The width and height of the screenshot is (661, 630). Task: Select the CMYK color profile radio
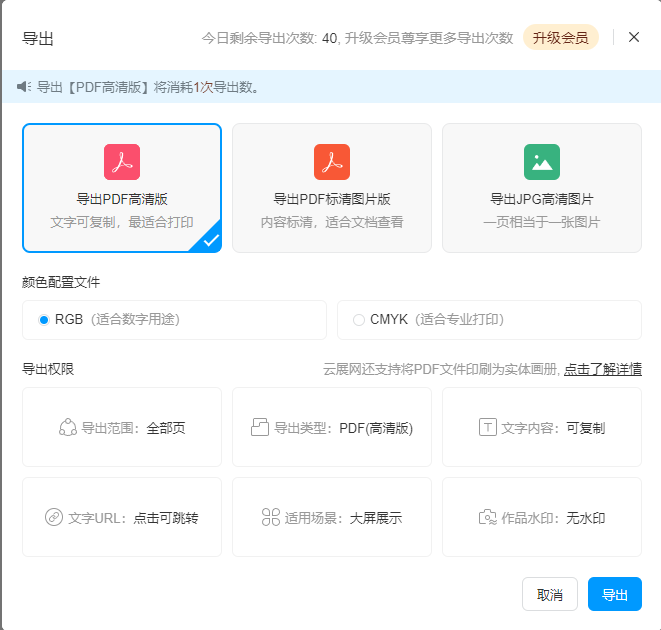(359, 320)
